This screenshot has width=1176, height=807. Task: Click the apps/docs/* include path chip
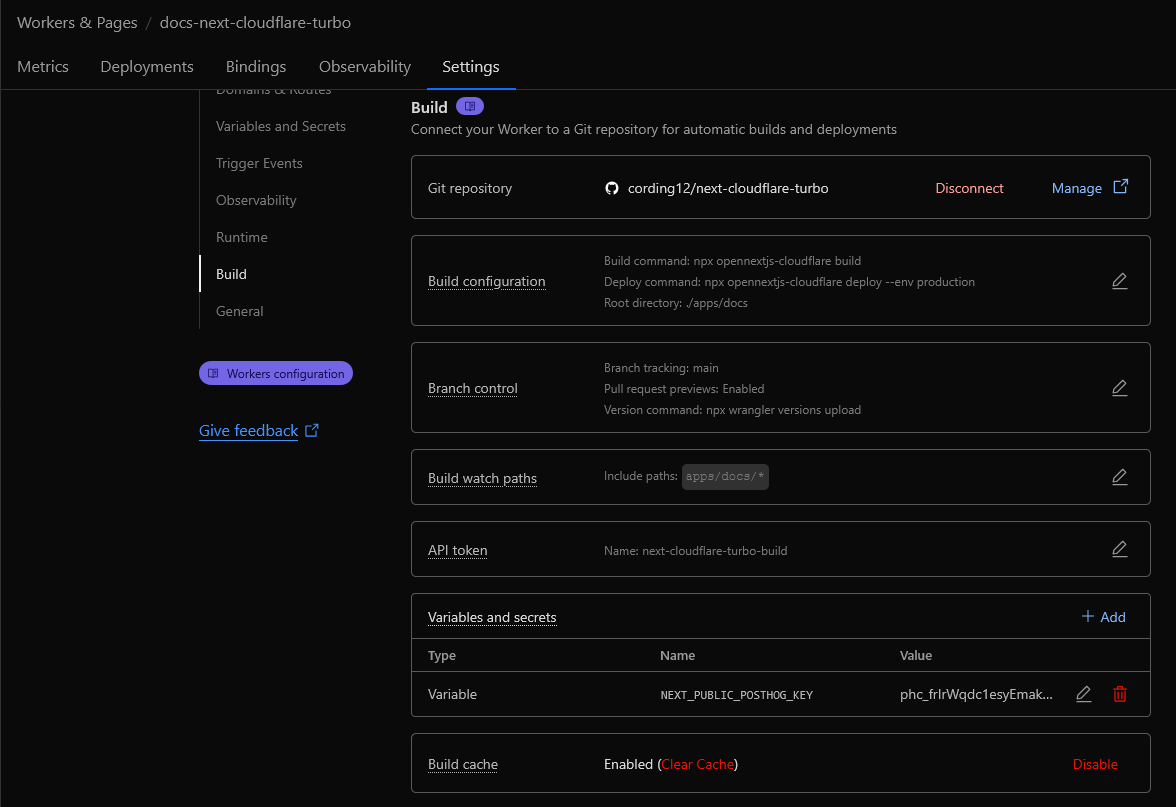coord(724,476)
